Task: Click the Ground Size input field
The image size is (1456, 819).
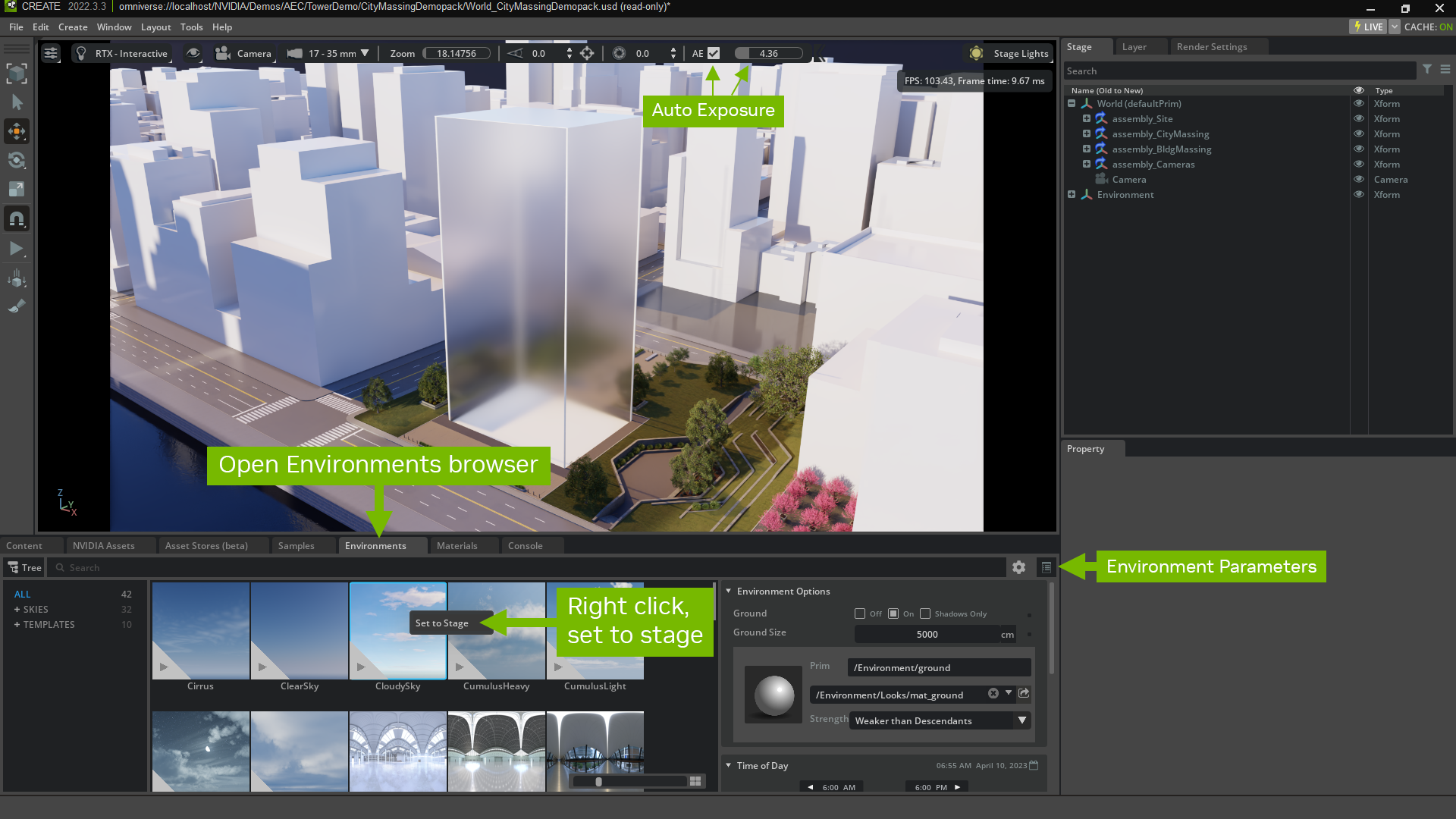Action: [x=927, y=633]
